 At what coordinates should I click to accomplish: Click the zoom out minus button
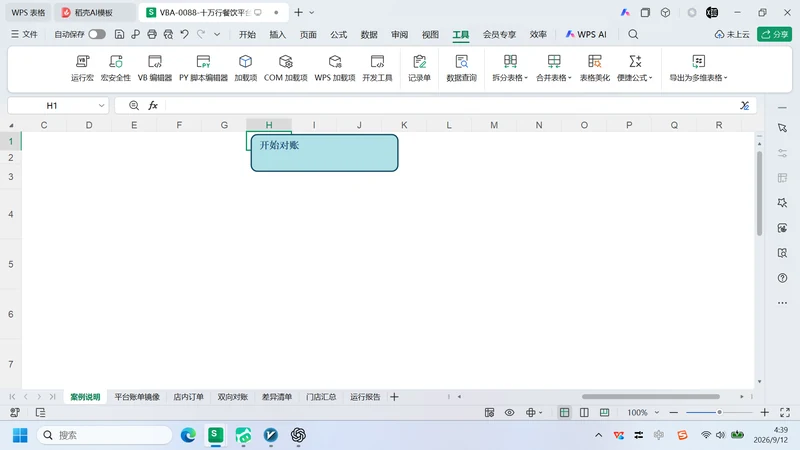(x=673, y=412)
